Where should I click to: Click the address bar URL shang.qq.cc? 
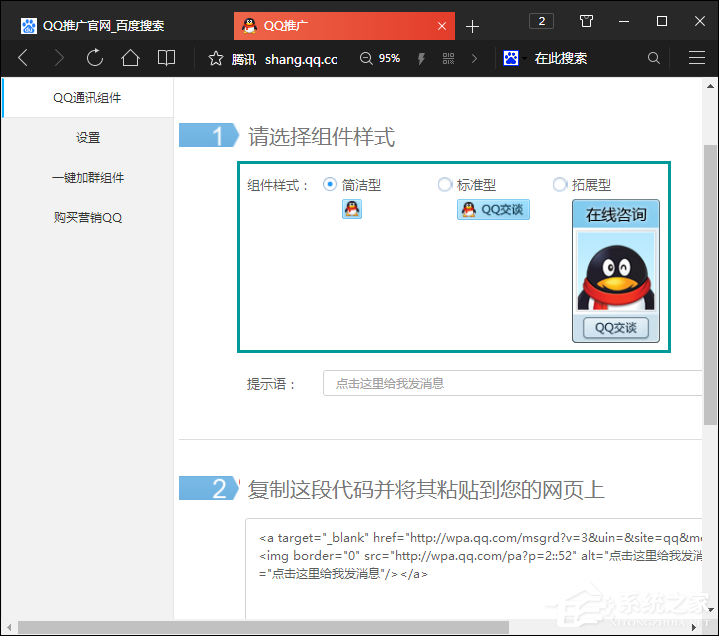(x=301, y=59)
